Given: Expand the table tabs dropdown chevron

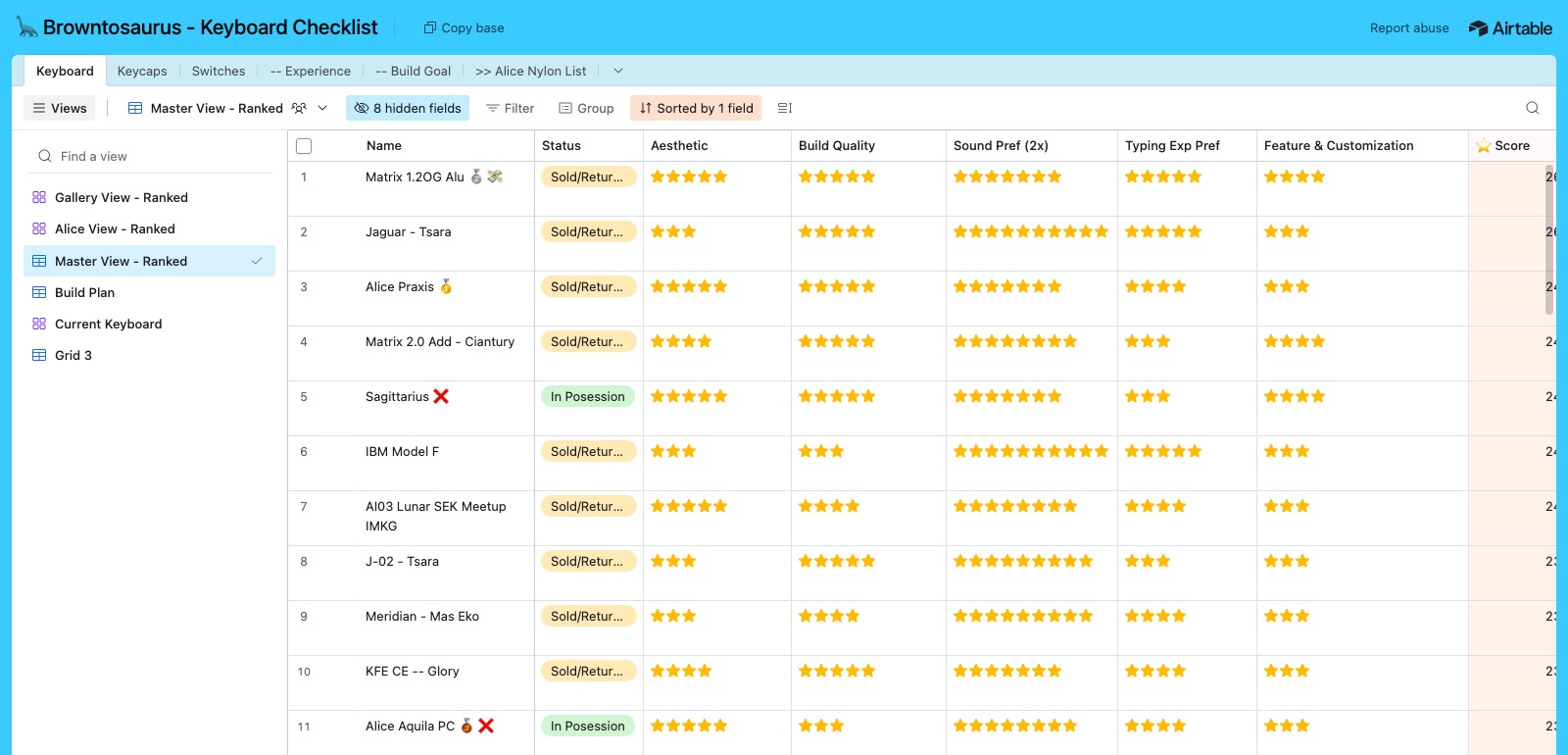Looking at the screenshot, I should [x=618, y=71].
